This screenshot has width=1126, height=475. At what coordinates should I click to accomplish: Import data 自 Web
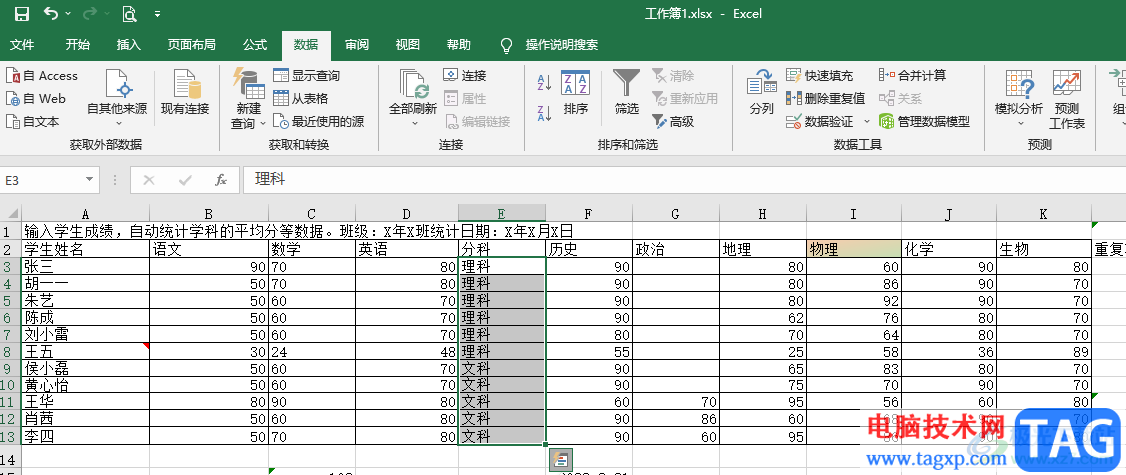pyautogui.click(x=36, y=98)
